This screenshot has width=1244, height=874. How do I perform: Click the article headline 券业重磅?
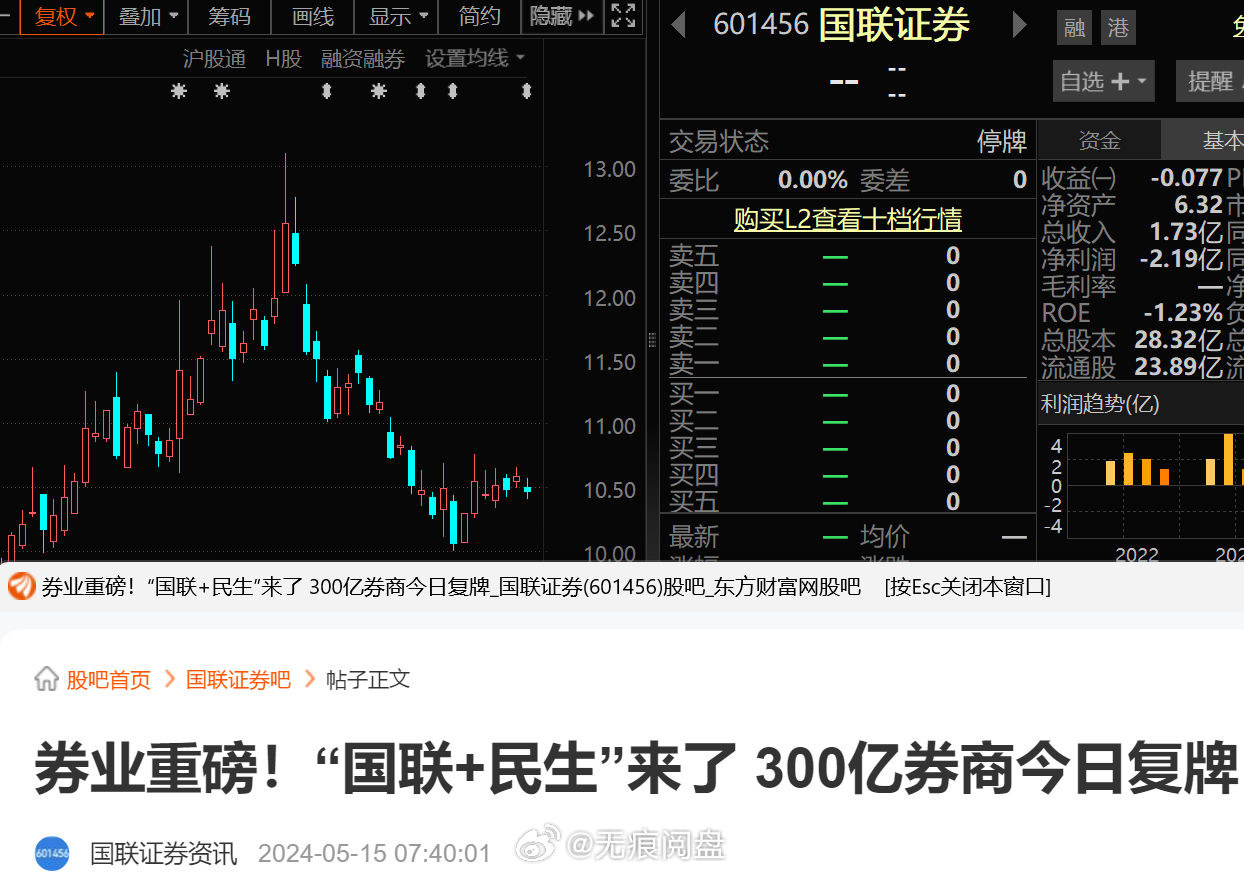click(636, 768)
